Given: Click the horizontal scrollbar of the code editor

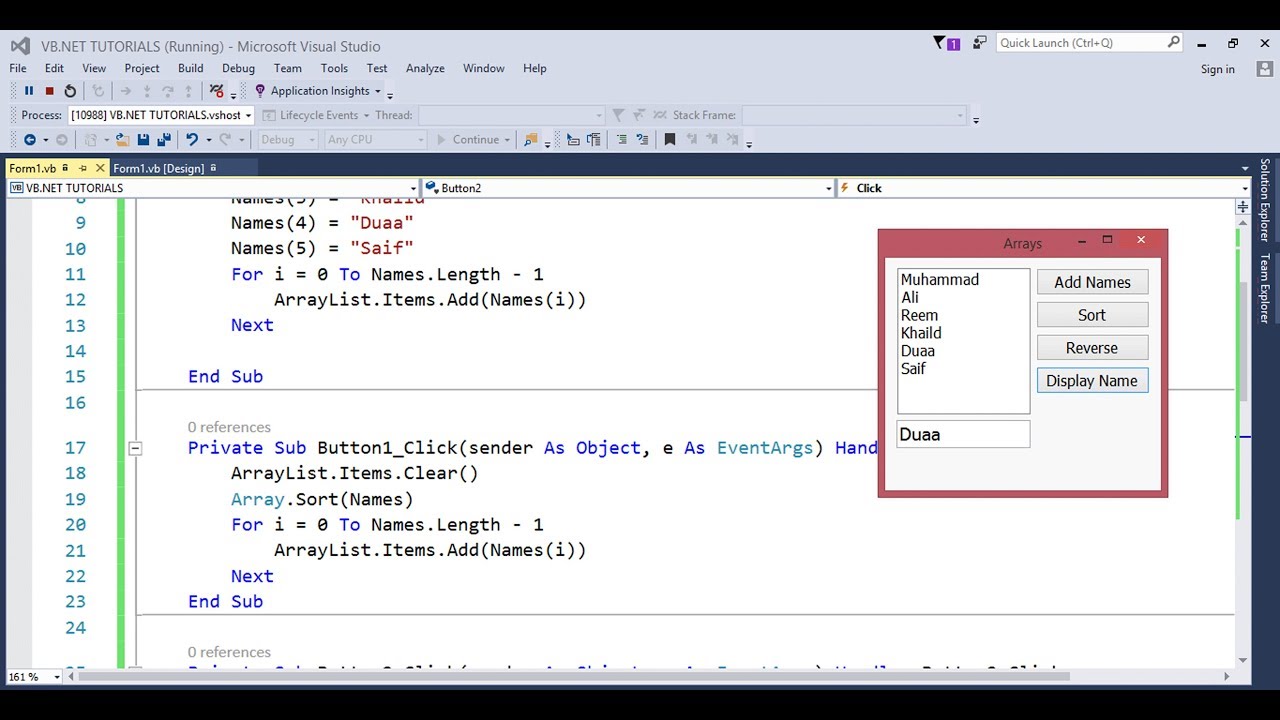Looking at the screenshot, I should [574, 677].
